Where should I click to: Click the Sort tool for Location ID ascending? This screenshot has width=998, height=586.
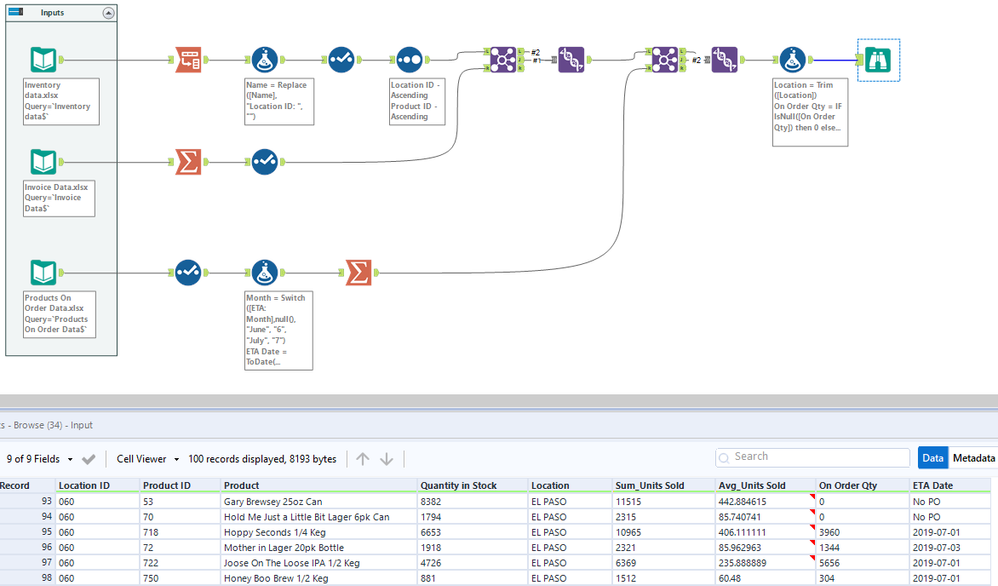pos(409,60)
